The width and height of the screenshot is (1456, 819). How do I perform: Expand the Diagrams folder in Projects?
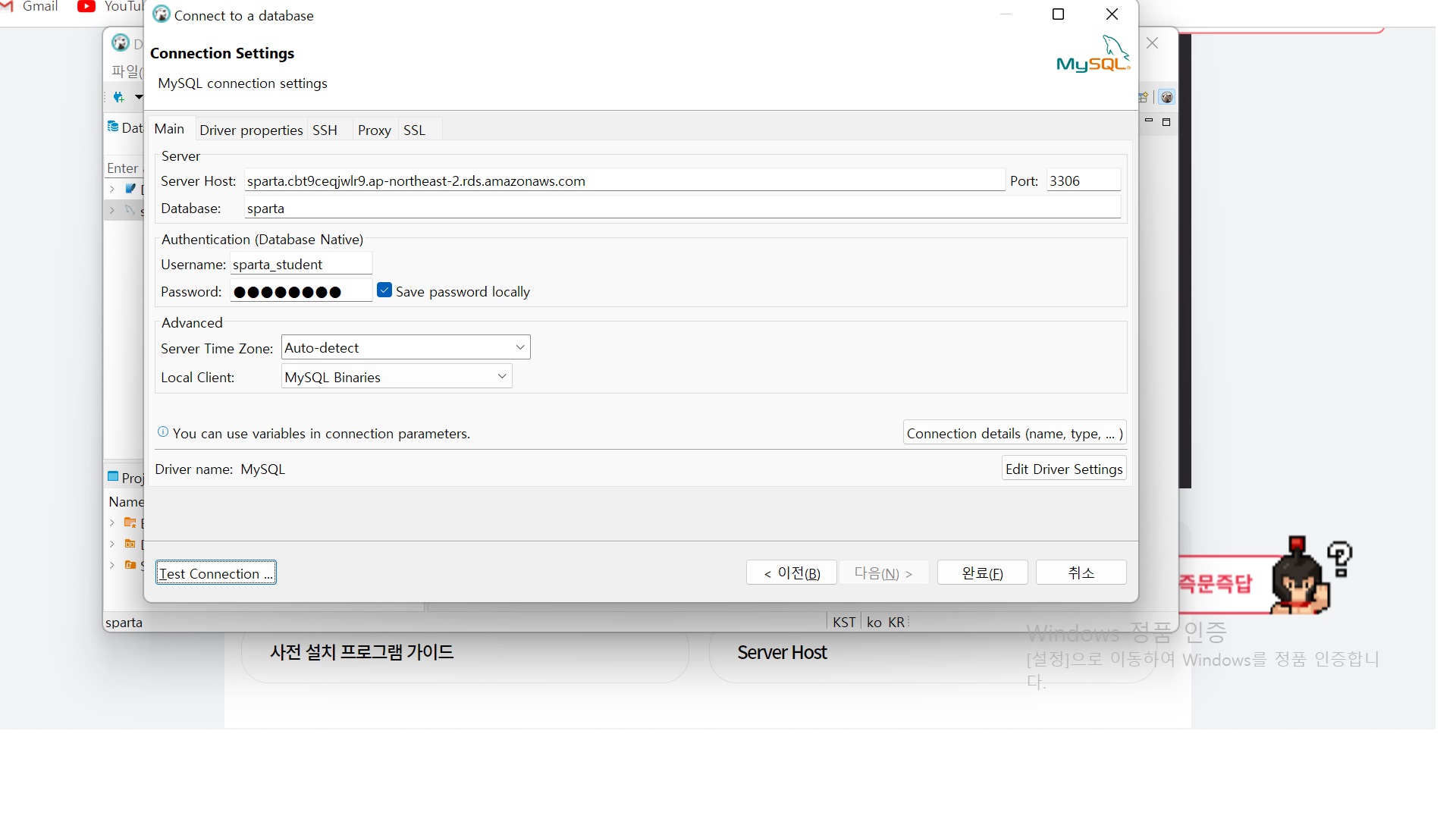pyautogui.click(x=112, y=544)
